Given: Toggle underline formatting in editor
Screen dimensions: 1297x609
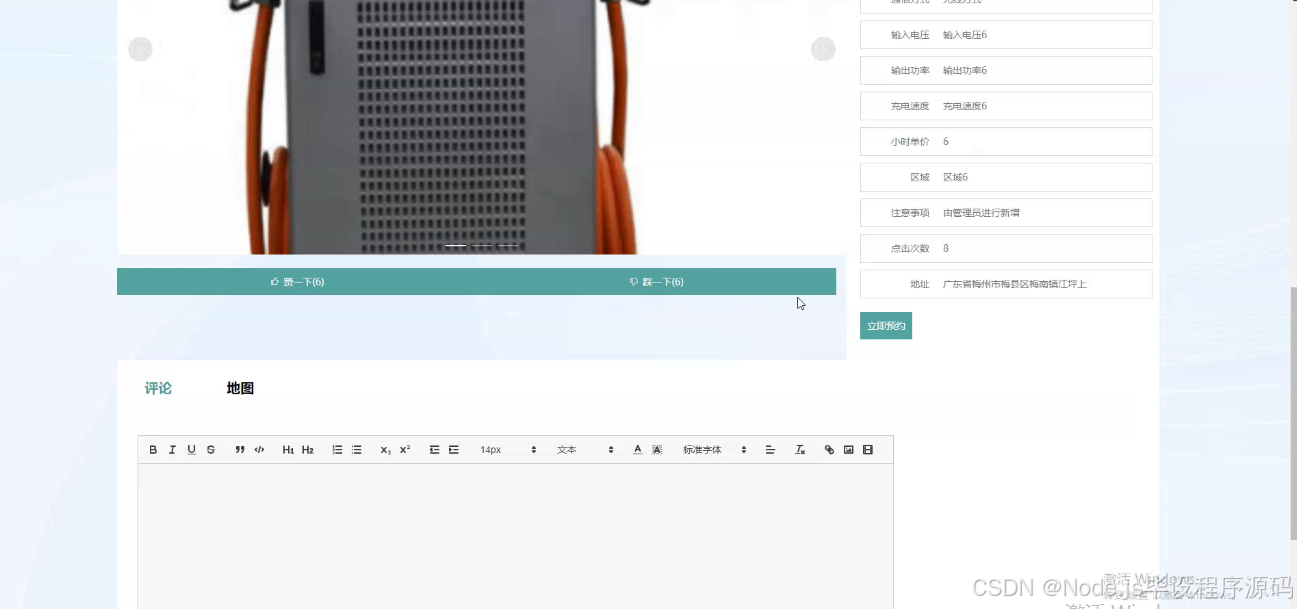Looking at the screenshot, I should pos(191,450).
